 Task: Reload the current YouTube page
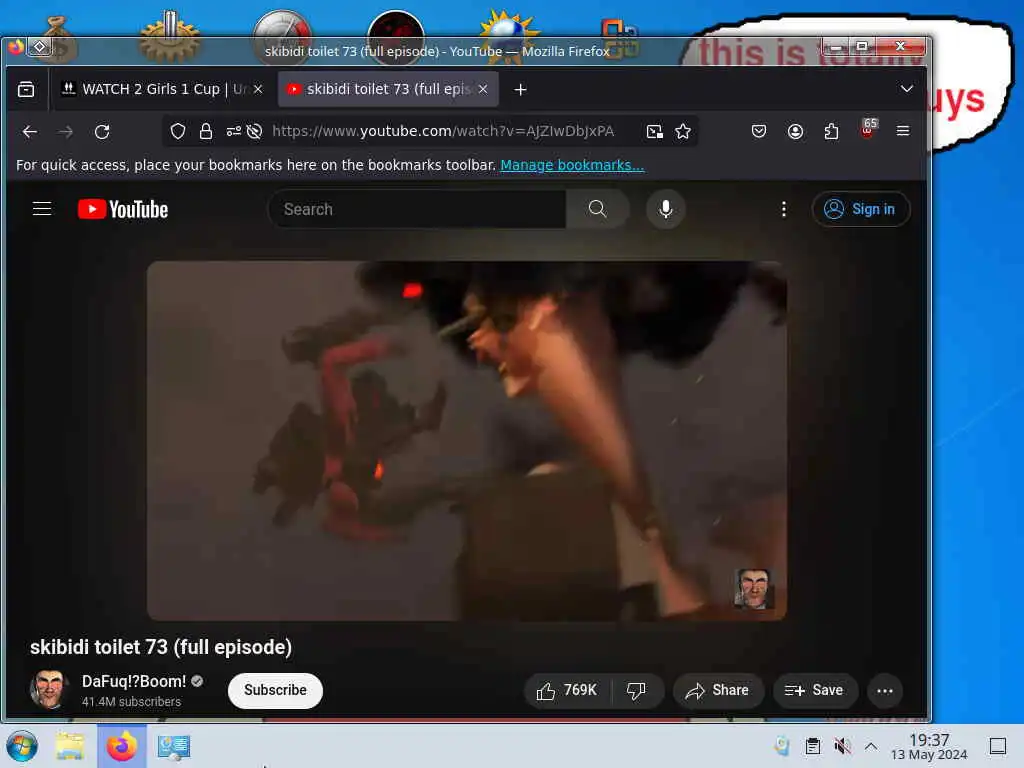(x=102, y=132)
